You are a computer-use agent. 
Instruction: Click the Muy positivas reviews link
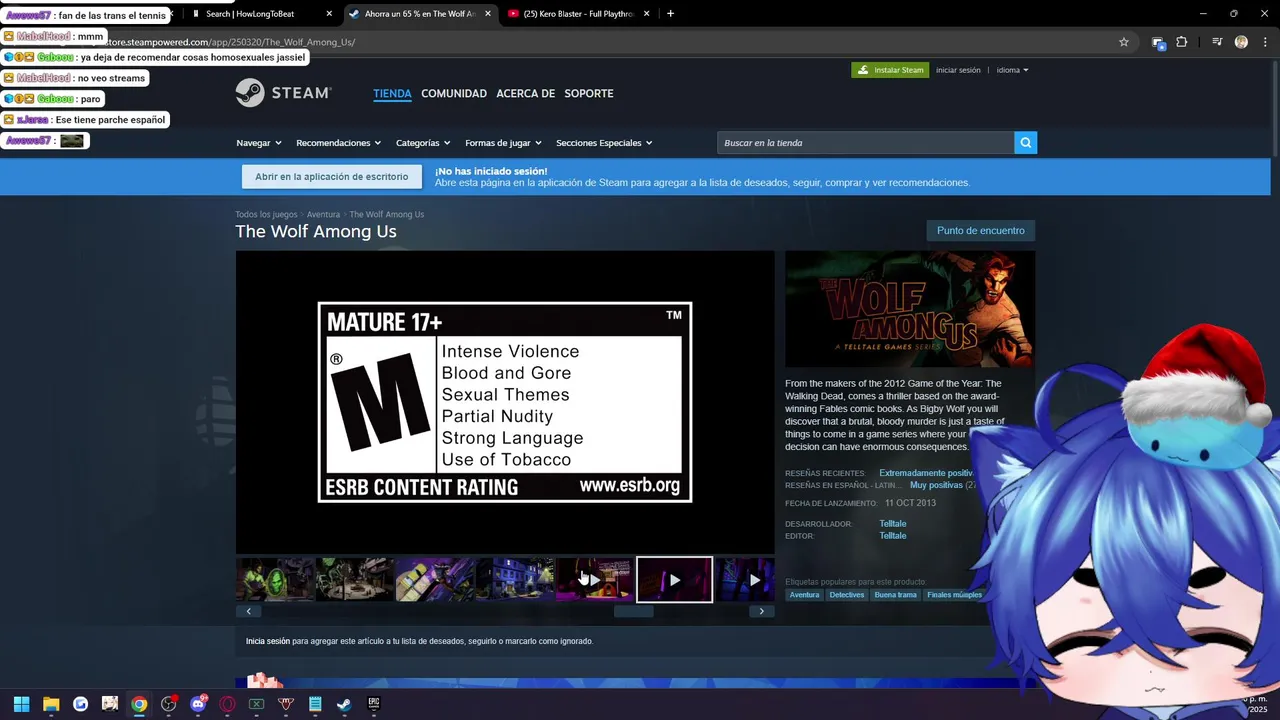click(x=936, y=485)
